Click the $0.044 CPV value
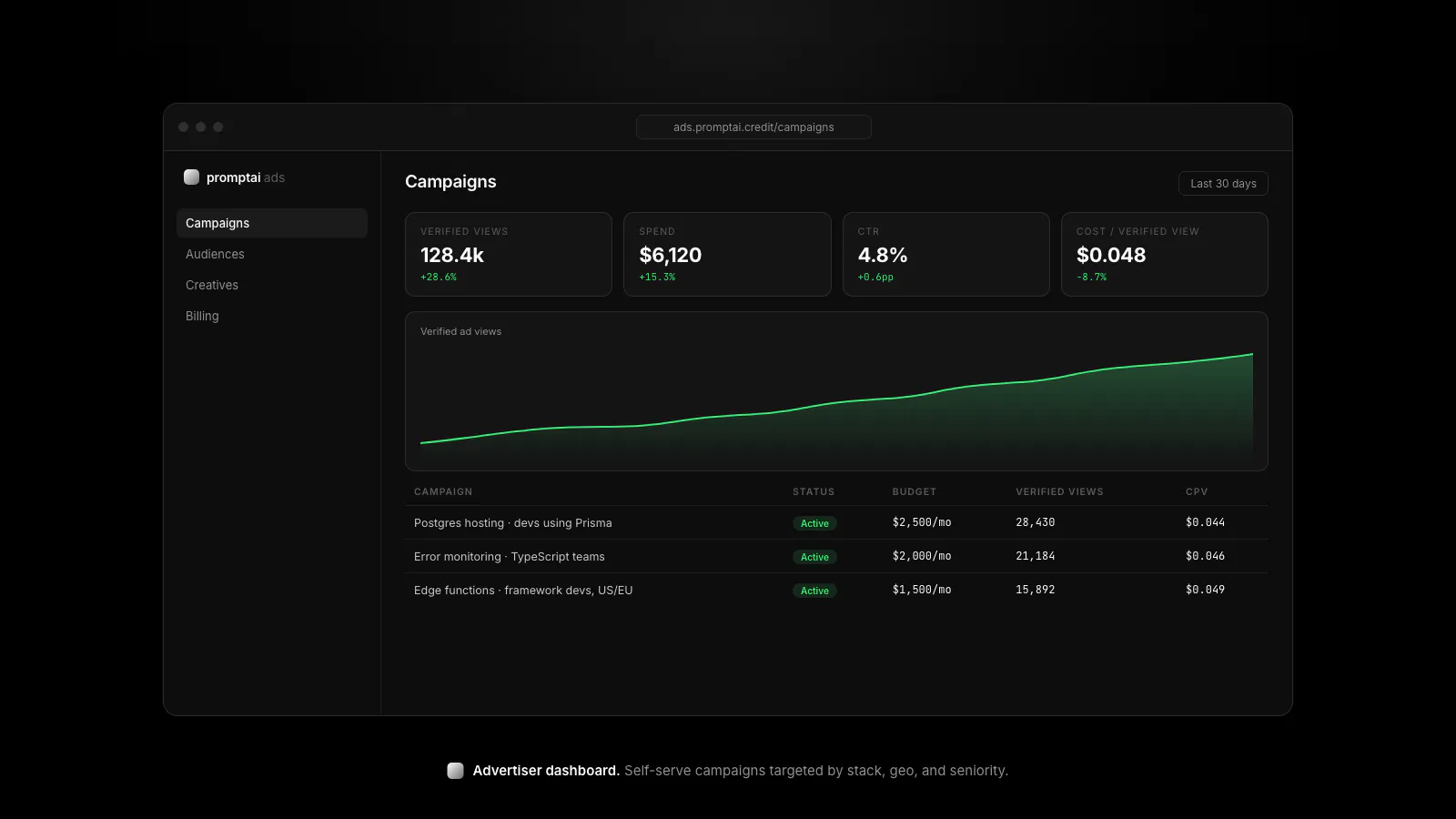 click(1206, 522)
